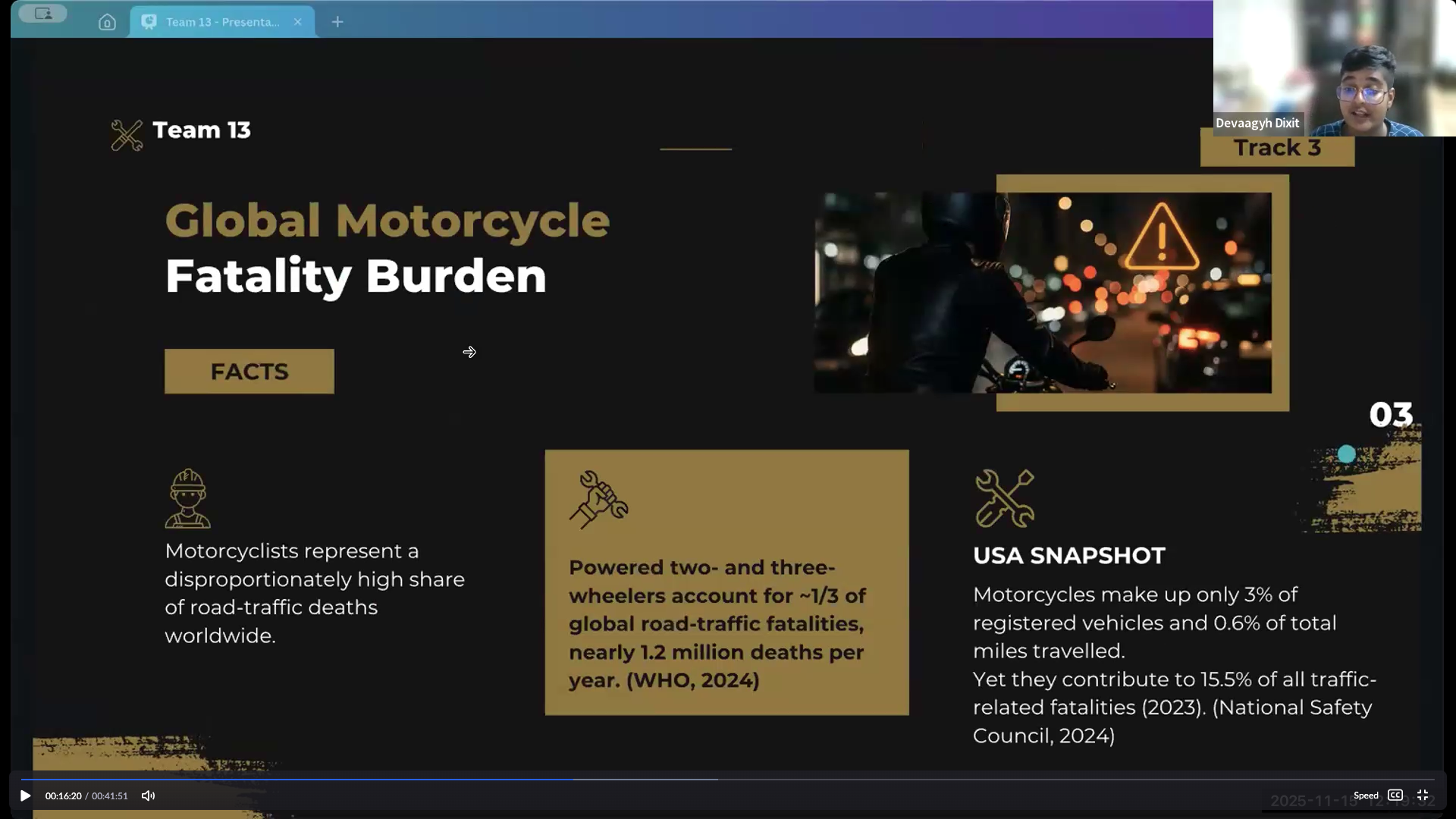The width and height of the screenshot is (1456, 819).
Task: Click the hand holding wrench icon
Action: click(x=598, y=499)
